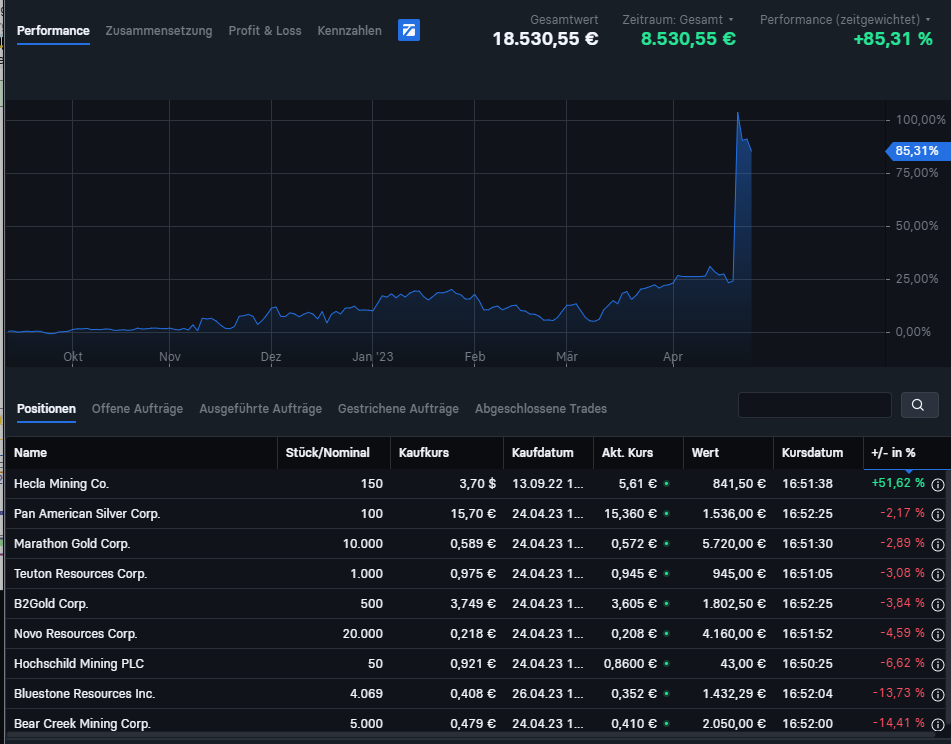Select the Positionen tab

tap(46, 409)
